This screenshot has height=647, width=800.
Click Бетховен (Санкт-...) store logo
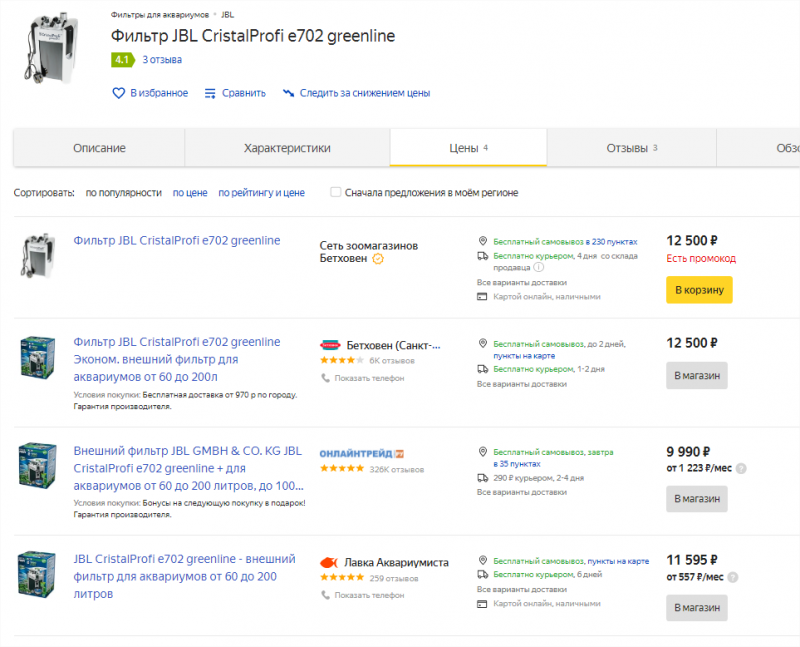[330, 345]
